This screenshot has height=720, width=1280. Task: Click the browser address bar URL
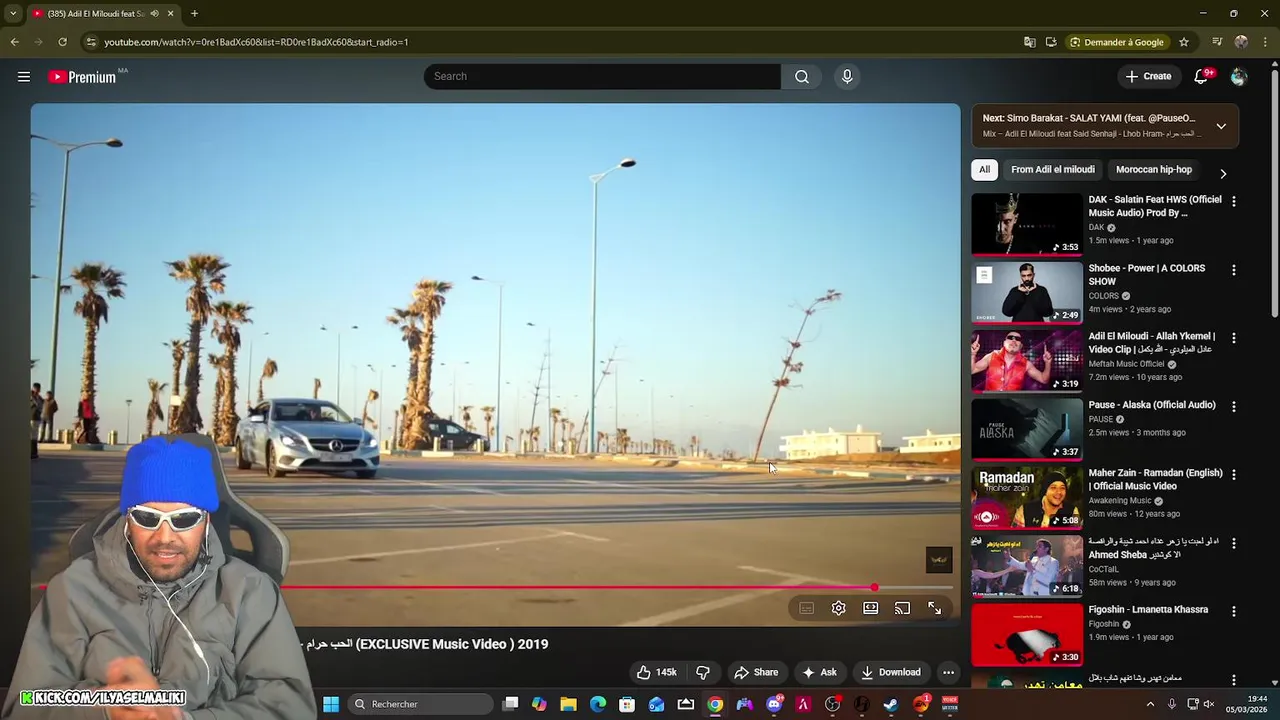[x=256, y=42]
